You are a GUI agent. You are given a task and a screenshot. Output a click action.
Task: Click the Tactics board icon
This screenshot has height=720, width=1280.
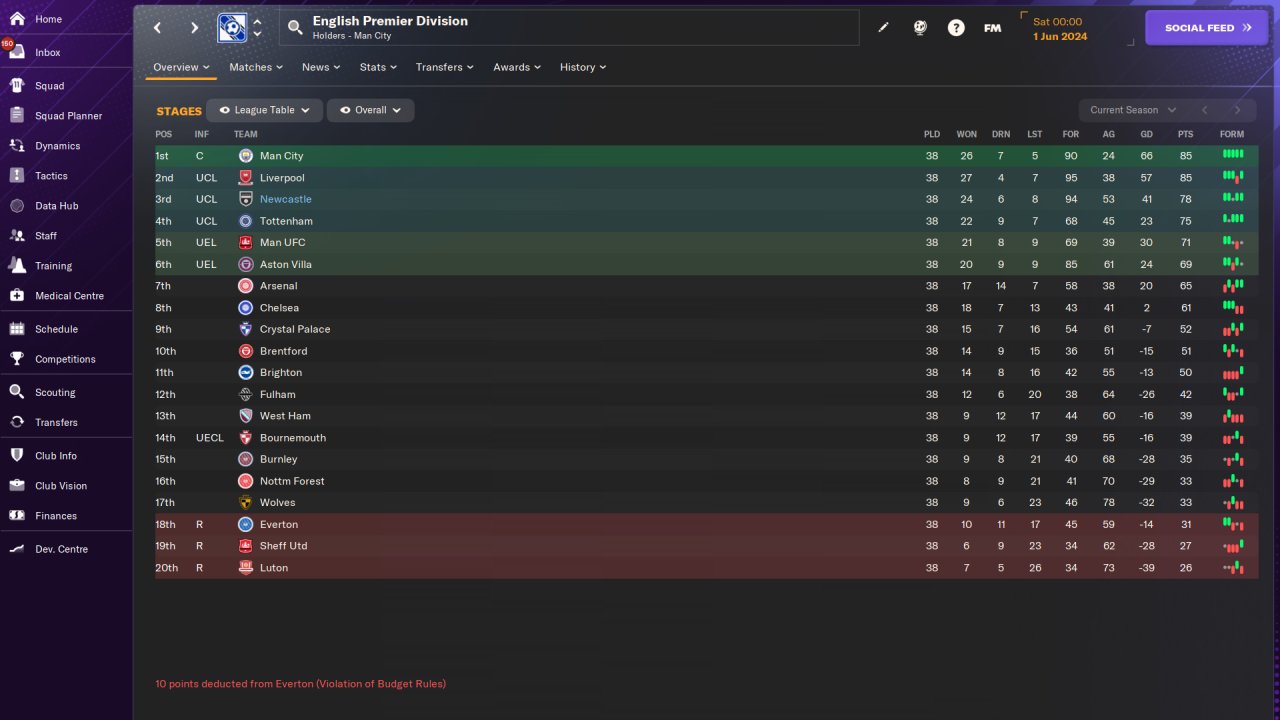point(17,176)
